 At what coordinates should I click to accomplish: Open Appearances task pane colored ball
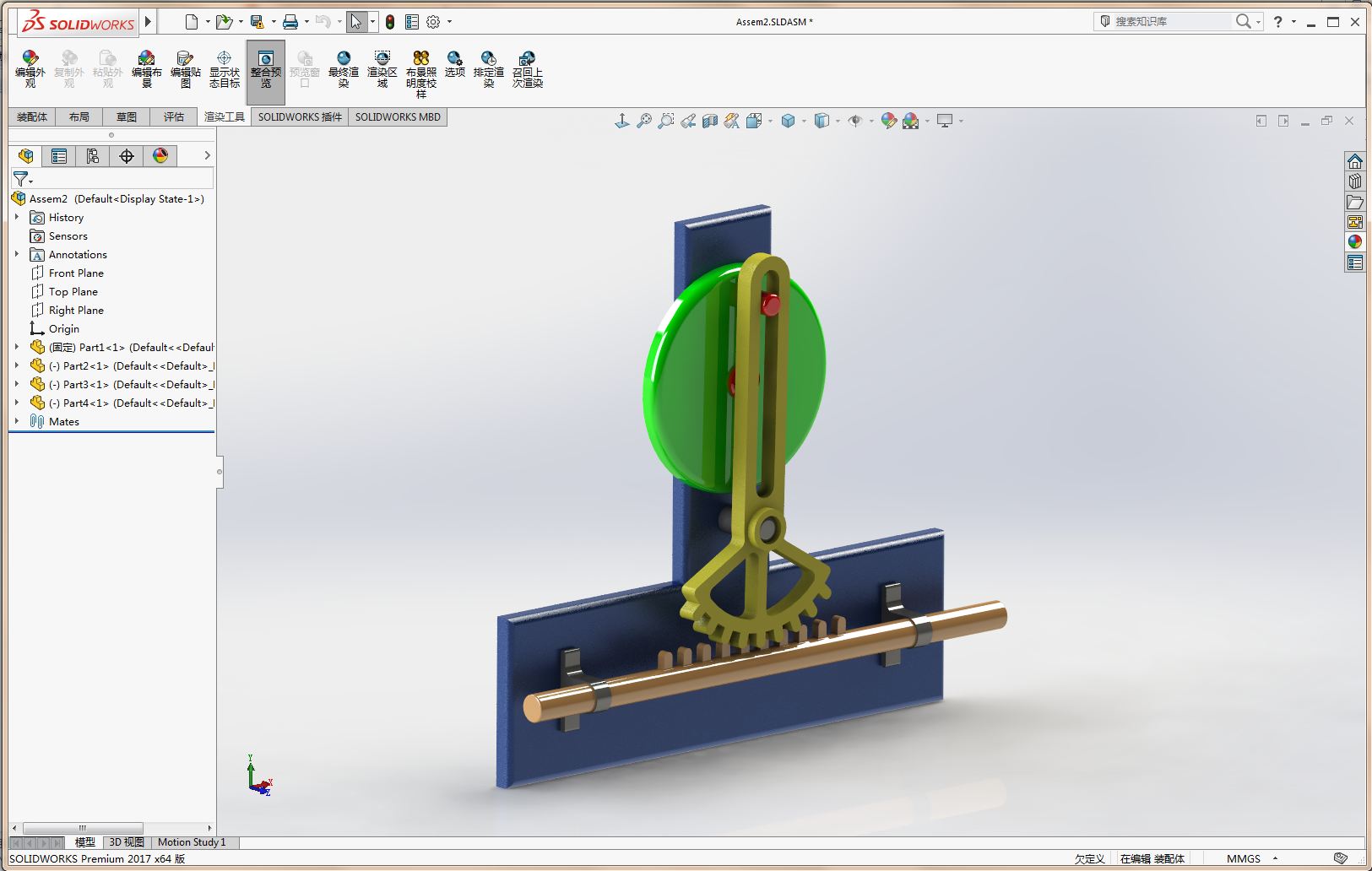click(1355, 242)
